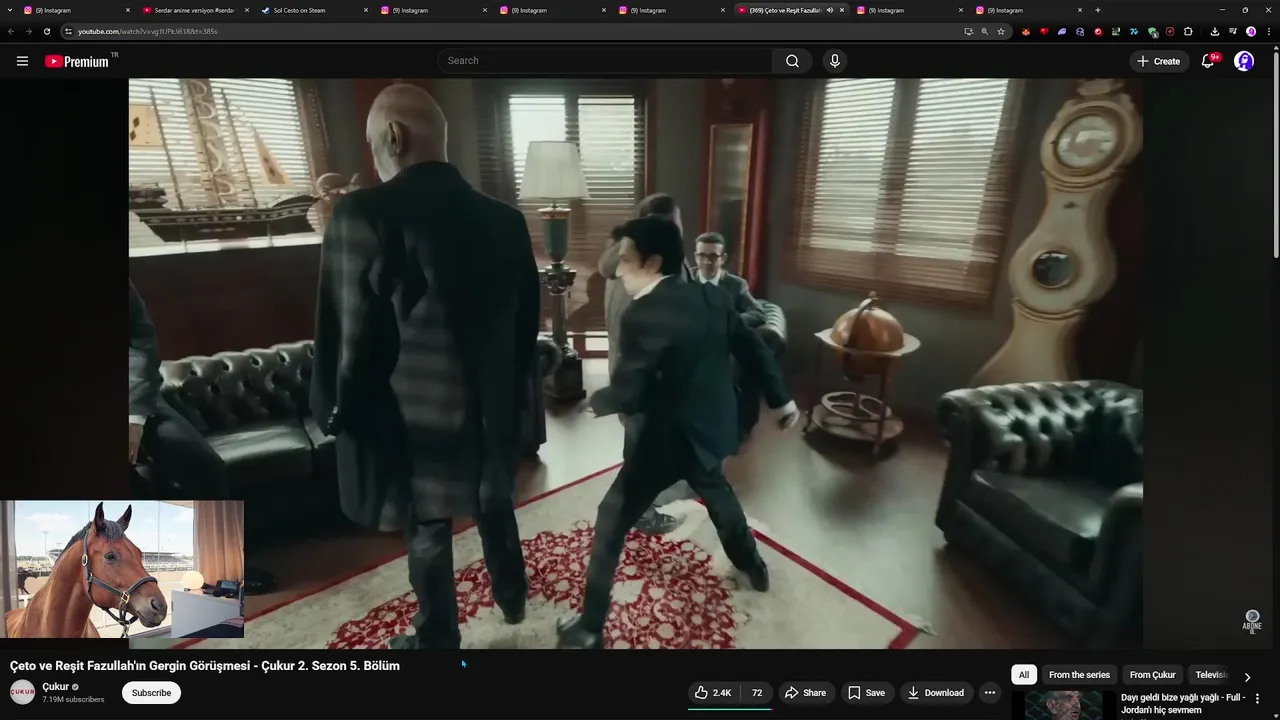This screenshot has height=720, width=1280.
Task: Close the Sol Cesto on Steam tab
Action: (x=365, y=10)
